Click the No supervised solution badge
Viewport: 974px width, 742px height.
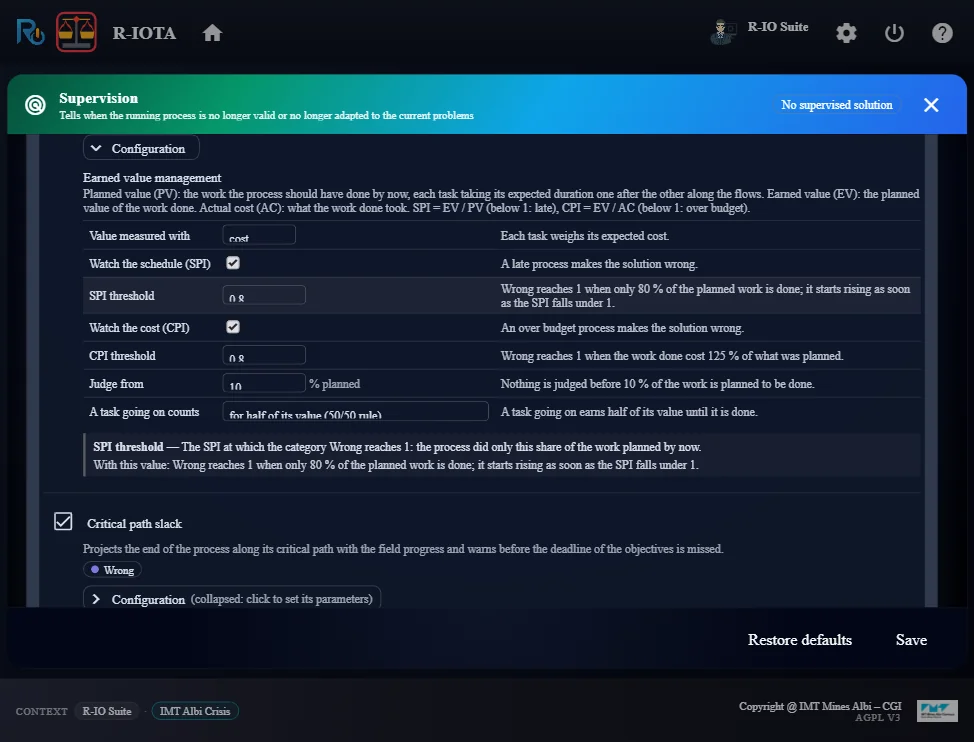point(837,105)
